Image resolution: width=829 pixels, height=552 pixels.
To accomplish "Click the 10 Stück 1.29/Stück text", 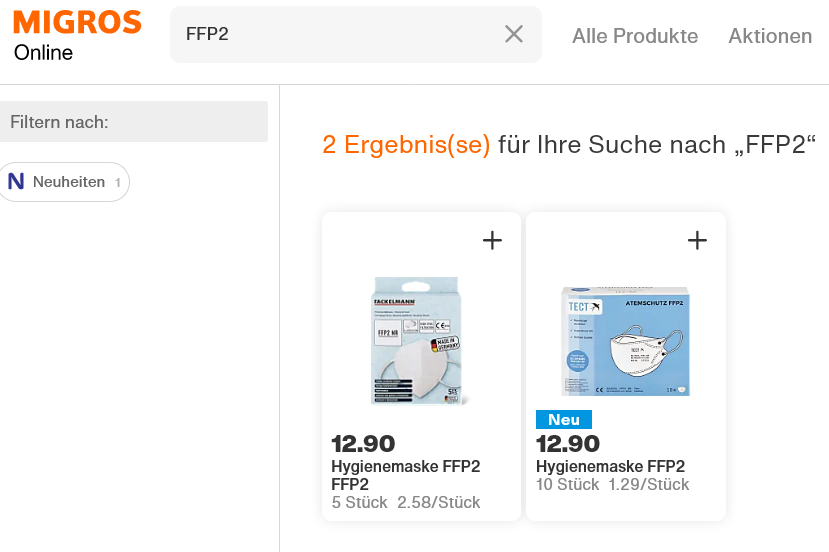I will 613,484.
